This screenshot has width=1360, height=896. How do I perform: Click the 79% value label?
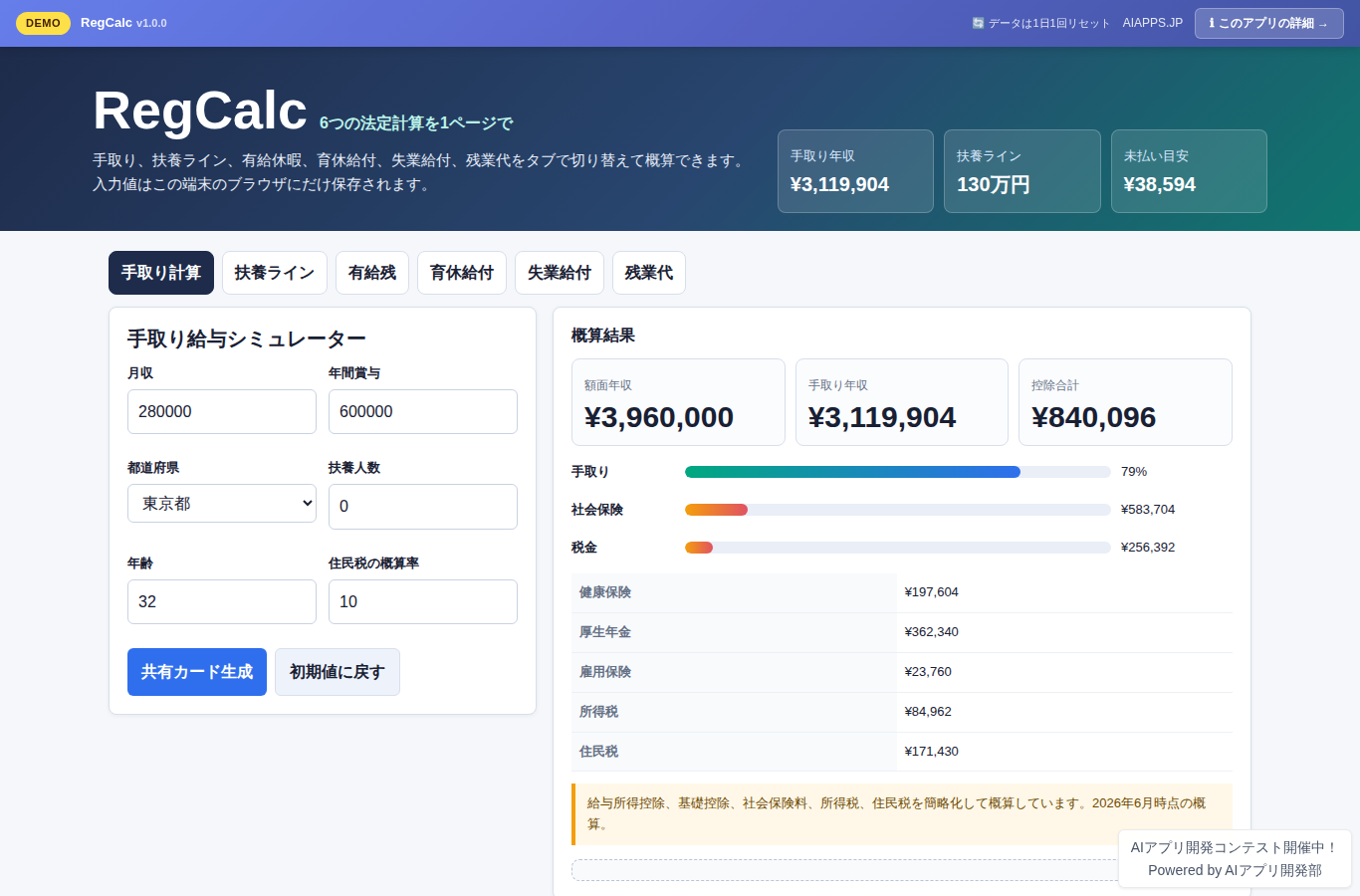(1134, 472)
